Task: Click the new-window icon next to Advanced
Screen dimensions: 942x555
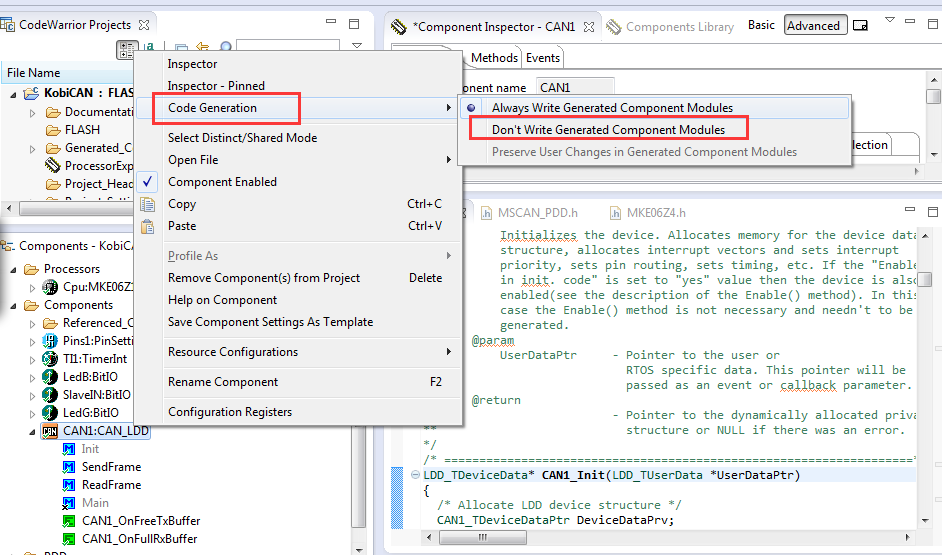Action: (x=860, y=25)
